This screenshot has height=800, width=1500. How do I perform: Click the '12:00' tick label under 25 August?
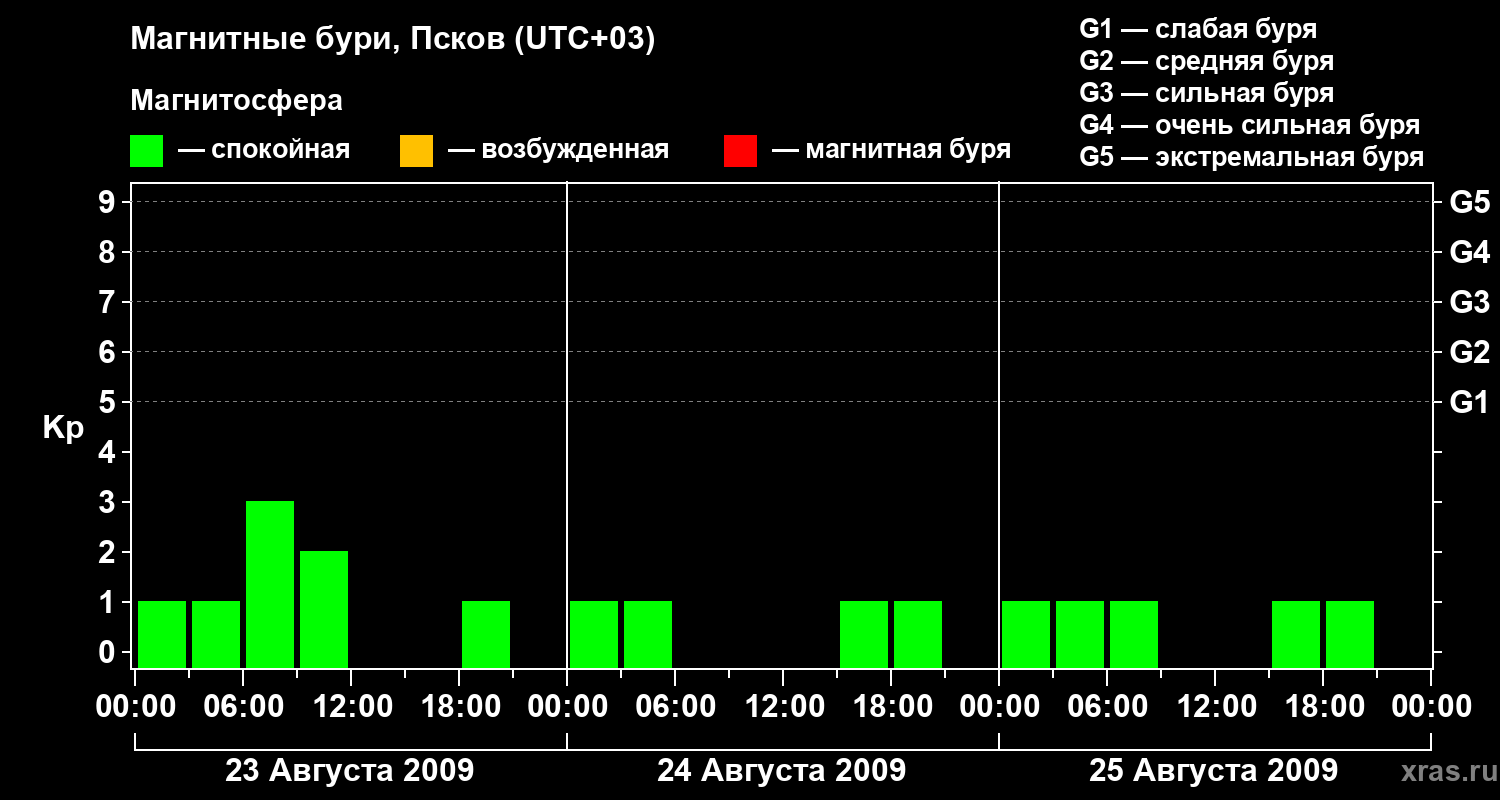tap(1215, 707)
